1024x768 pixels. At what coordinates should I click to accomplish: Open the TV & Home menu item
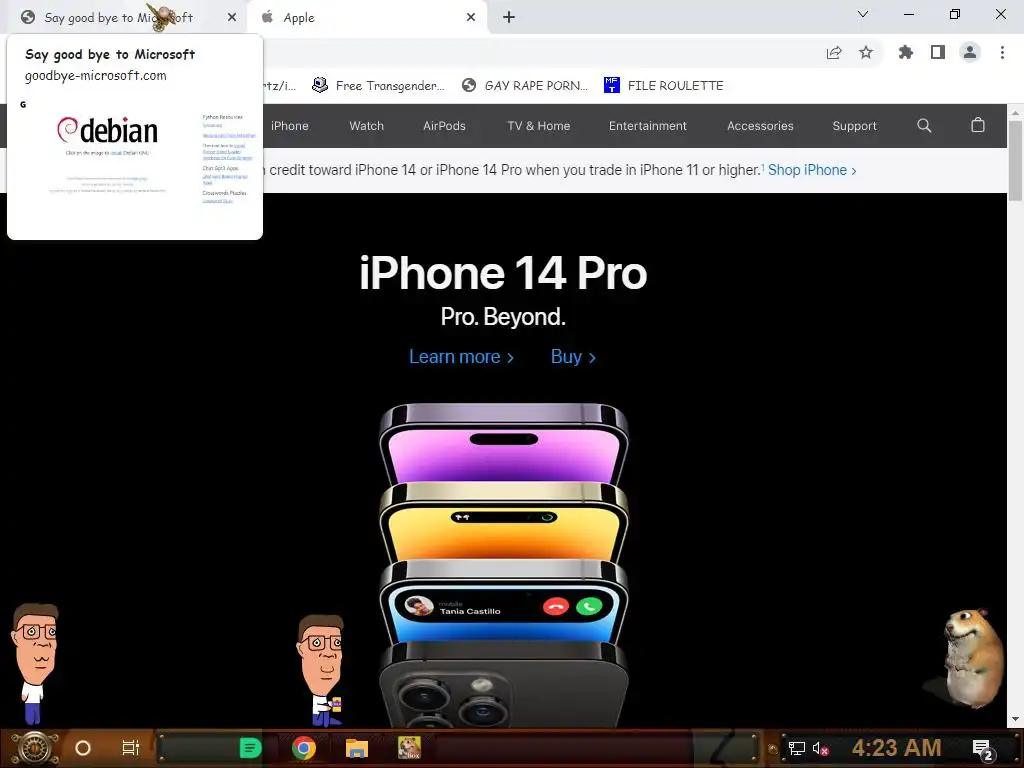tap(539, 126)
